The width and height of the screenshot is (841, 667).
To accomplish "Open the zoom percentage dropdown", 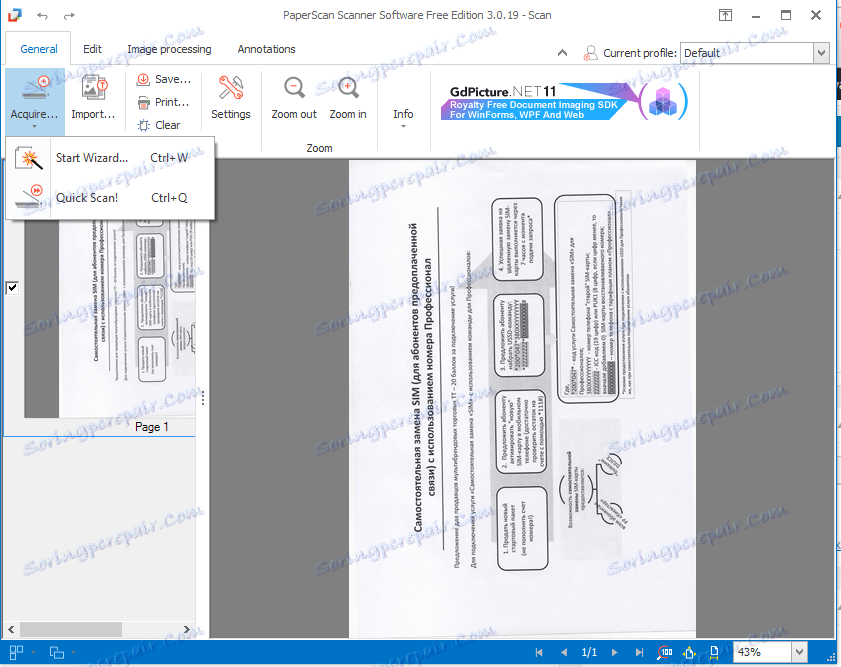I will 799,652.
